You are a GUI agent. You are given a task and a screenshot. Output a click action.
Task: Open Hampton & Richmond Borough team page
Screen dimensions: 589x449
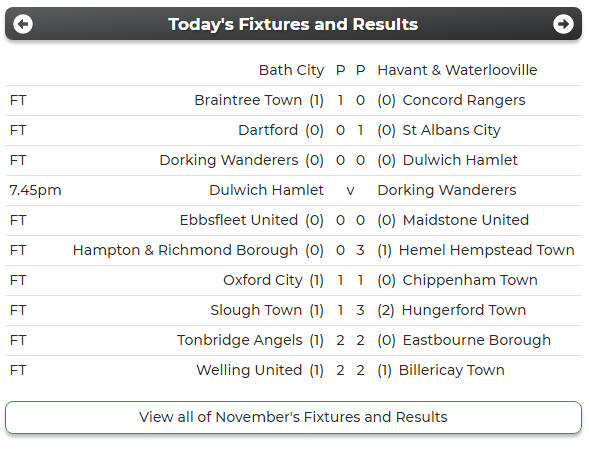pyautogui.click(x=186, y=250)
